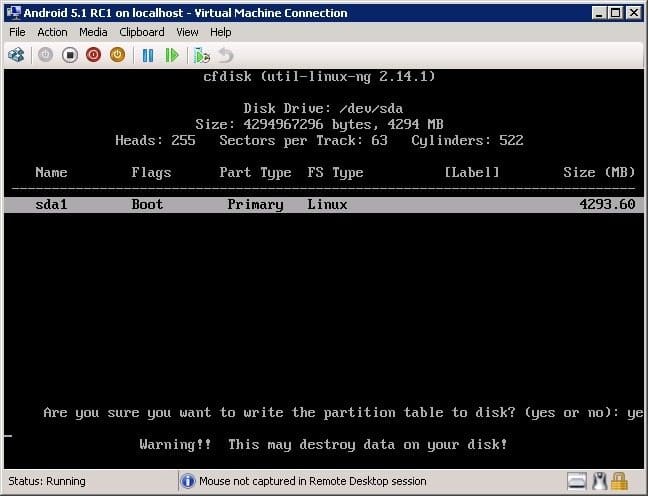The height and width of the screenshot is (496, 648).
Task: Open the View menu
Action: point(187,32)
